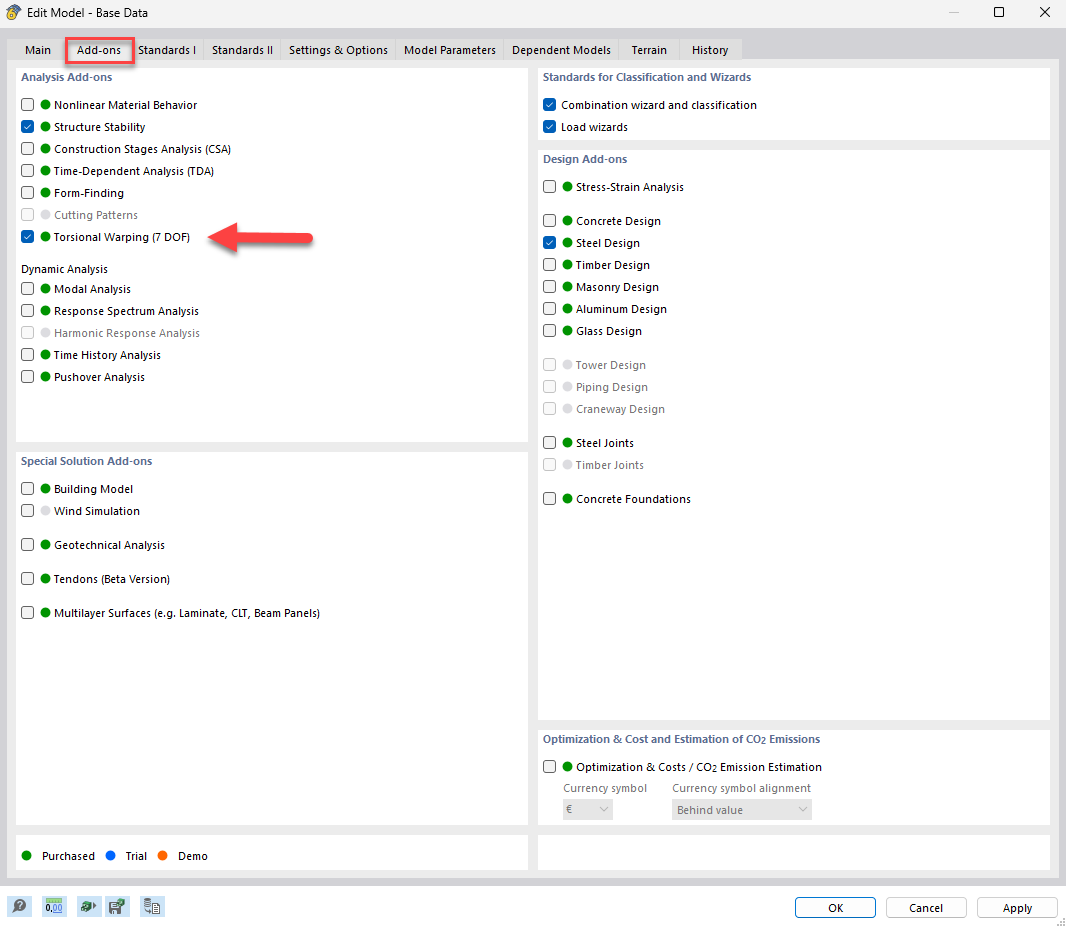
Task: Enable the Modal Analysis add-on
Action: click(x=27, y=288)
